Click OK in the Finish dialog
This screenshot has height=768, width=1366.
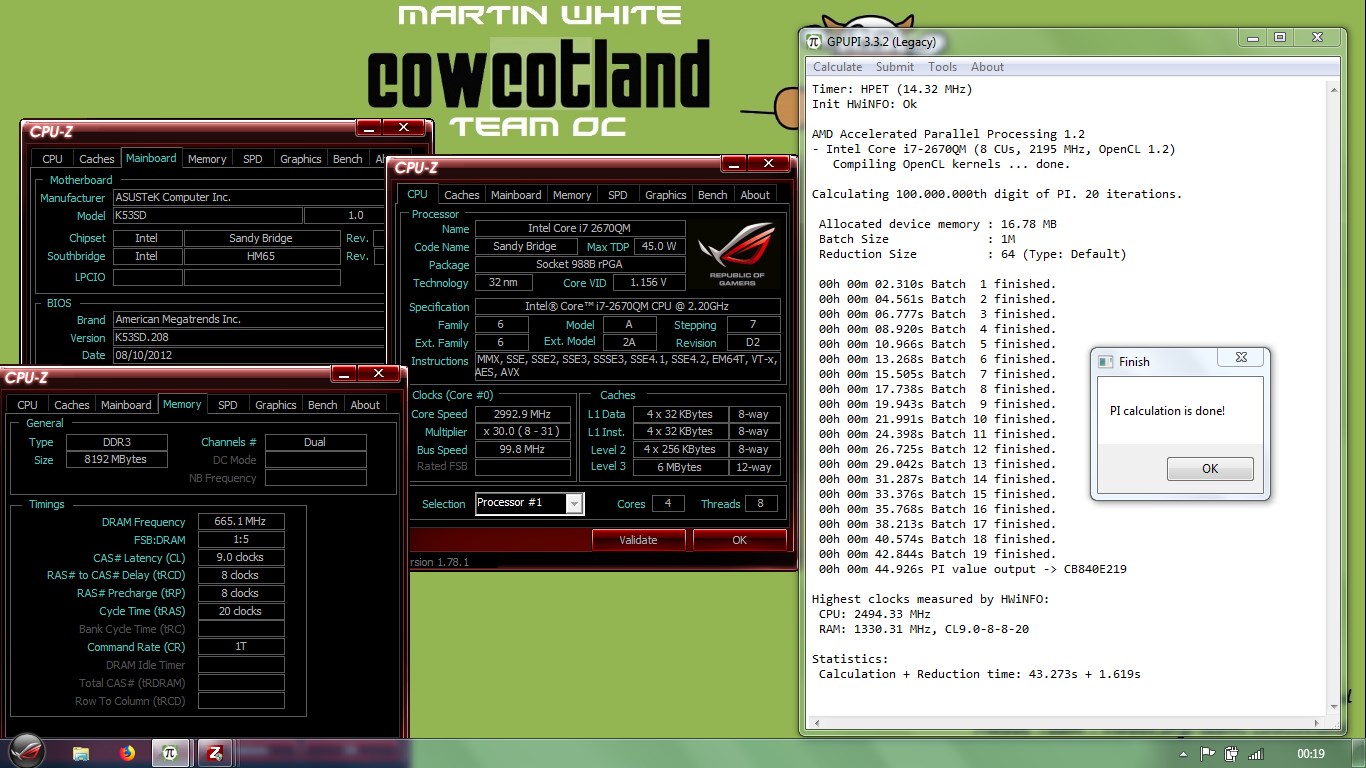(x=1210, y=469)
